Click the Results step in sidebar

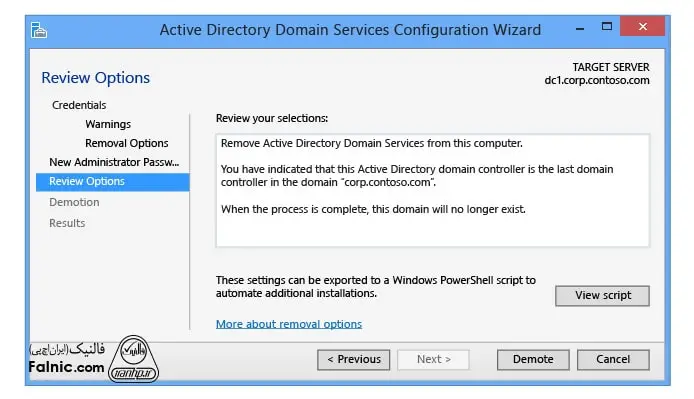67,223
